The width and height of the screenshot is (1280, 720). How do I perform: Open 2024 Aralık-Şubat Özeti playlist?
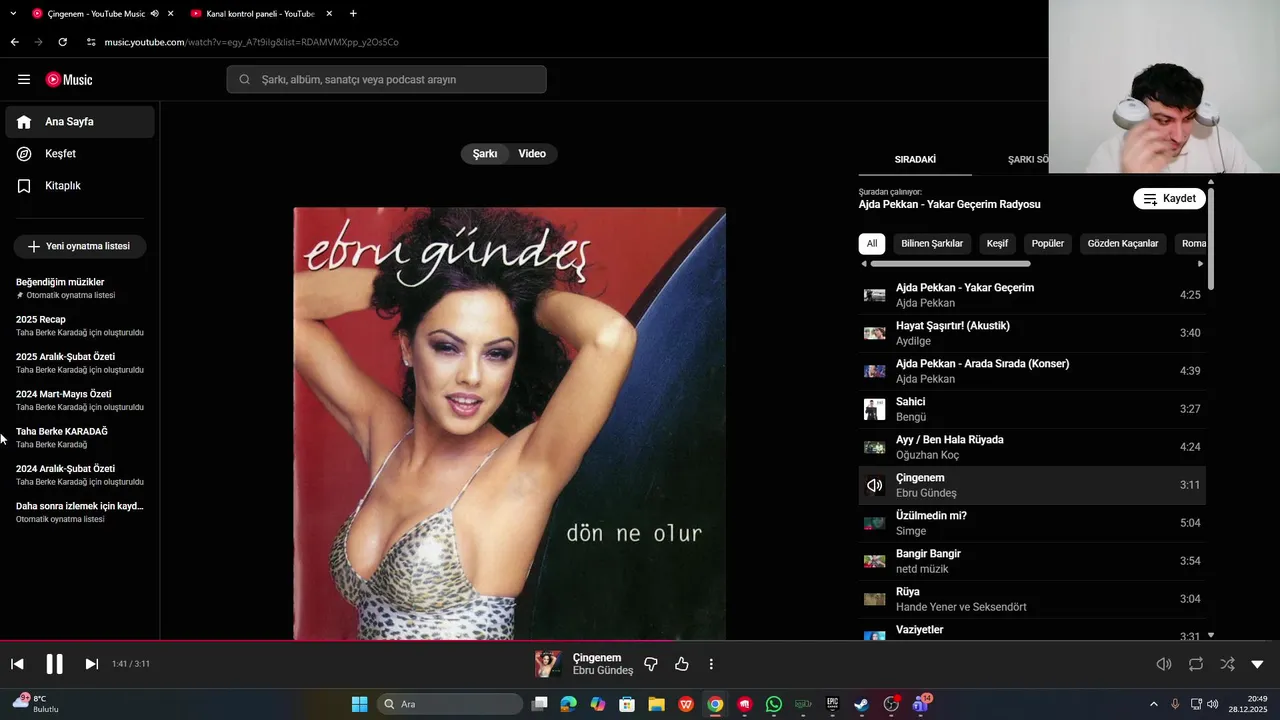click(x=80, y=474)
